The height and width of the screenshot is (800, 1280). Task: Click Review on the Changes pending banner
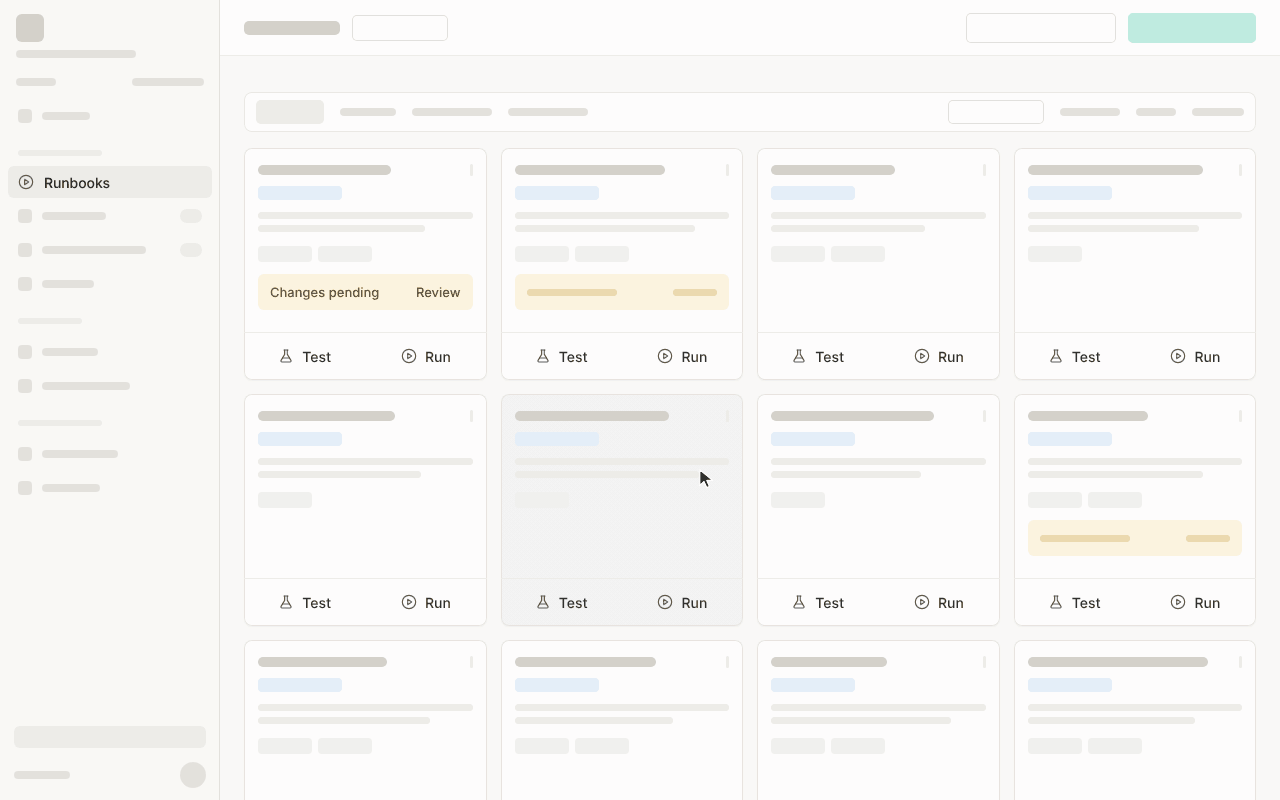[438, 292]
